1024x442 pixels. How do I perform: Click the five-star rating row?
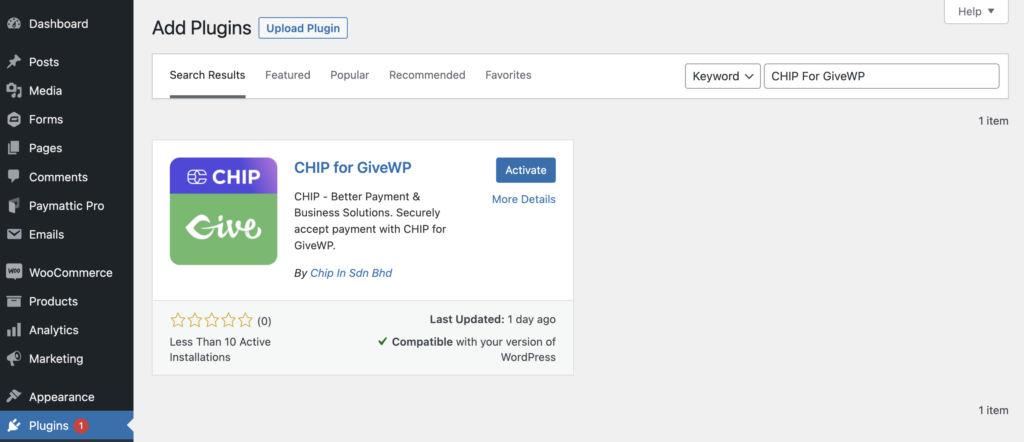[211, 321]
